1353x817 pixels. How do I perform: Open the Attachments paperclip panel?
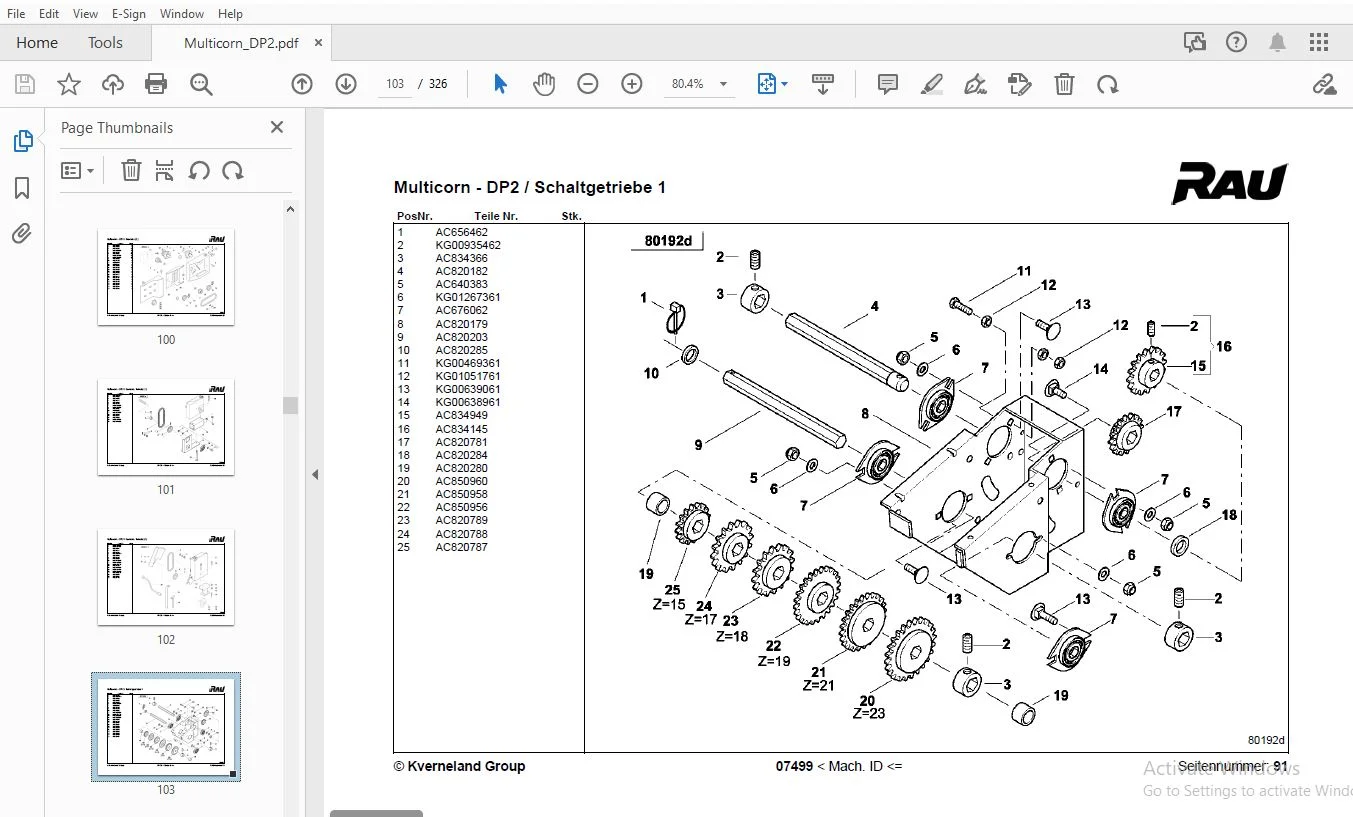pos(22,234)
